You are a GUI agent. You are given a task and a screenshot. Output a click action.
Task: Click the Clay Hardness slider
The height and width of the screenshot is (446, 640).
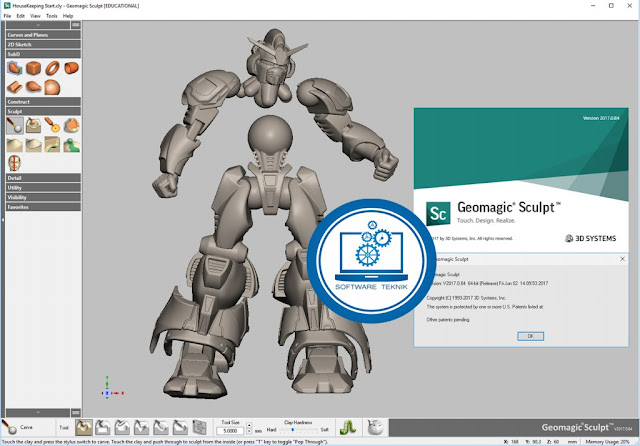299,430
